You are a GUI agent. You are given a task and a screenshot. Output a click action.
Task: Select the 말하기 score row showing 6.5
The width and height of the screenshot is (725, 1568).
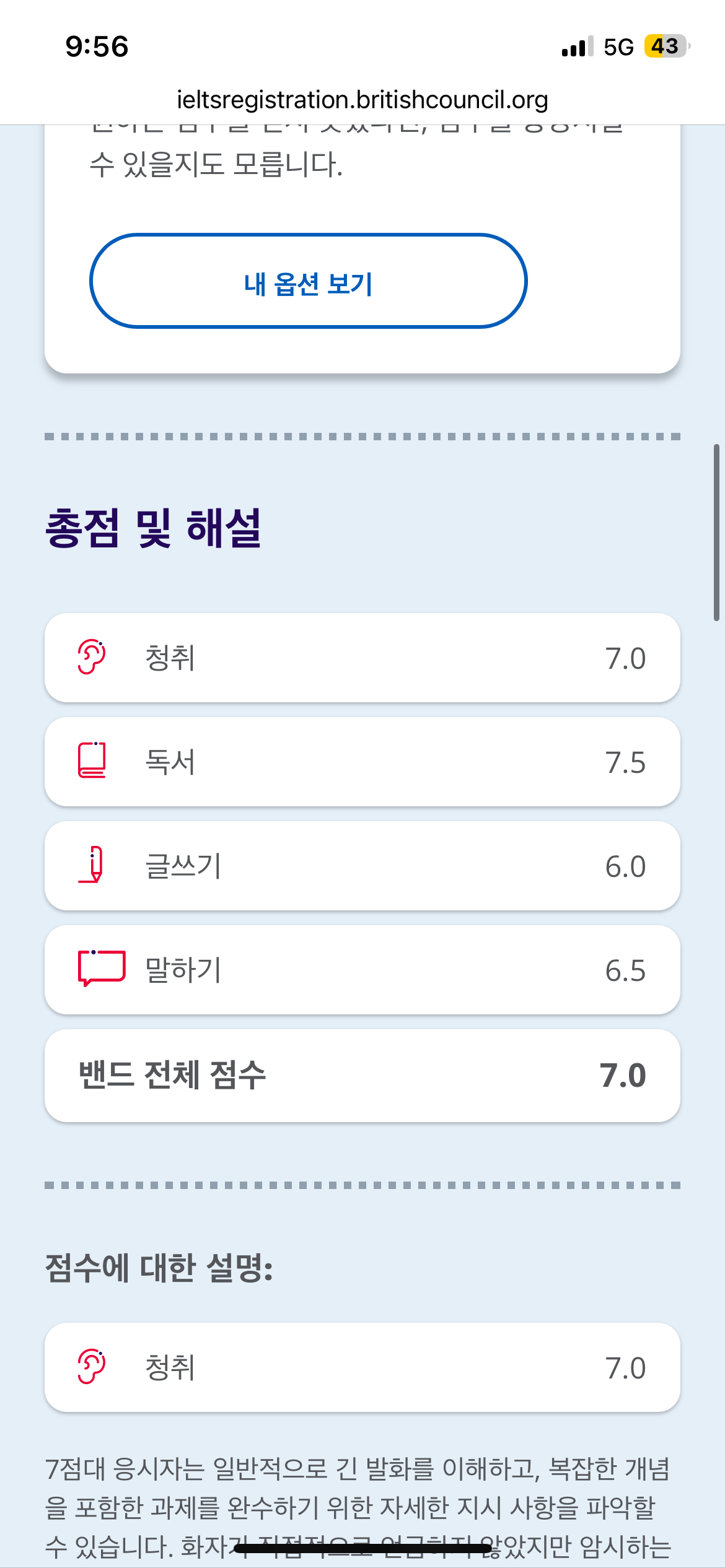point(362,970)
